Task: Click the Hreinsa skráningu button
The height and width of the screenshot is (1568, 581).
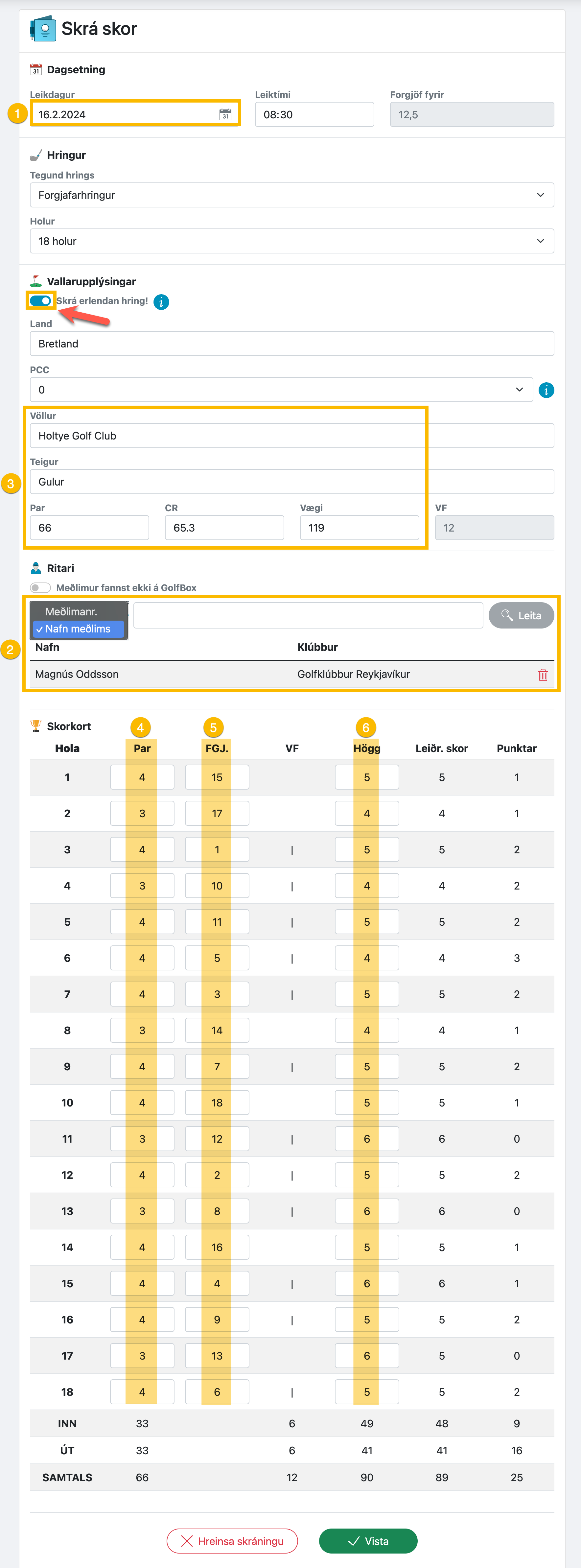Action: [x=232, y=1541]
